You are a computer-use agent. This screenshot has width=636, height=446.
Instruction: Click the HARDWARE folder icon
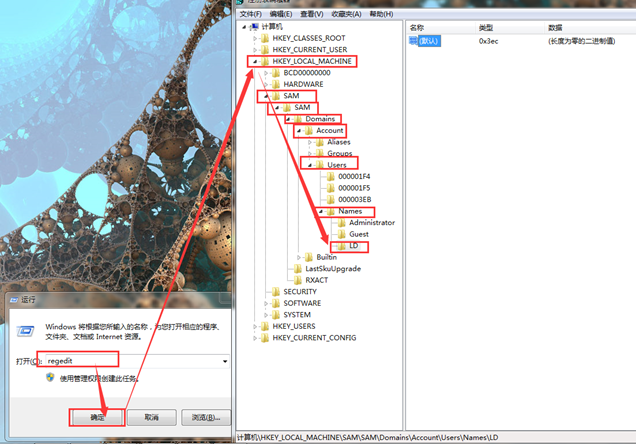(x=276, y=84)
